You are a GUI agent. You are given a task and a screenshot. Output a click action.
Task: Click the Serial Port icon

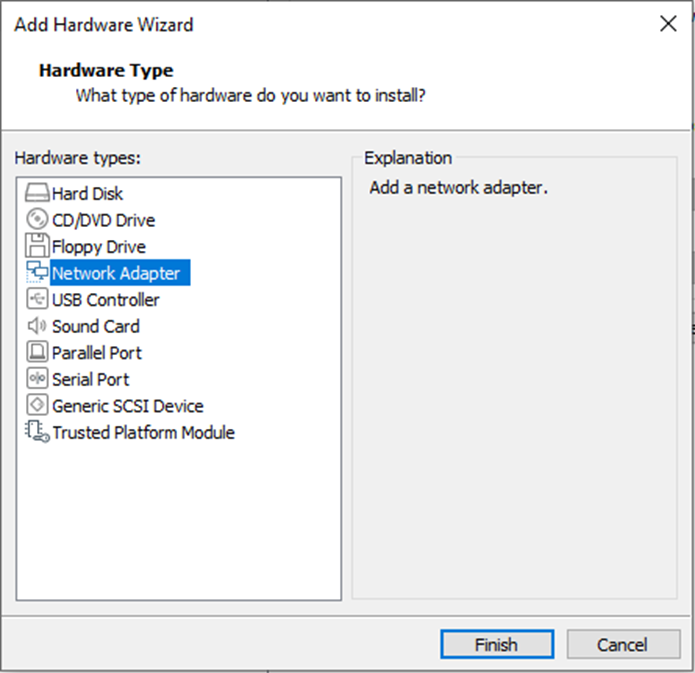pyautogui.click(x=37, y=379)
